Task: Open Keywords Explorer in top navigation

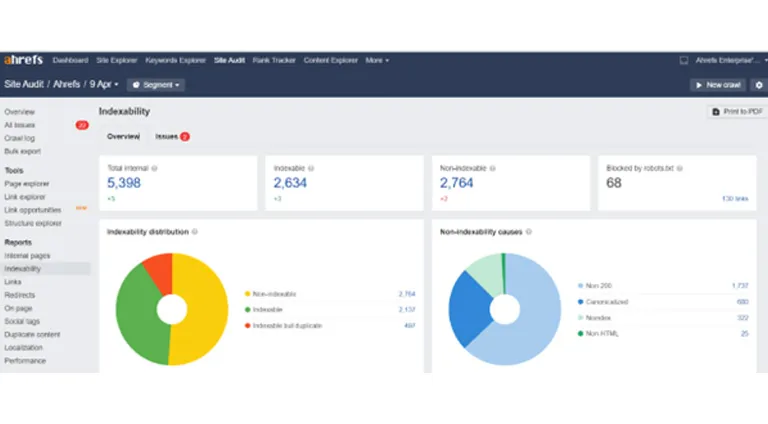Action: tap(175, 60)
